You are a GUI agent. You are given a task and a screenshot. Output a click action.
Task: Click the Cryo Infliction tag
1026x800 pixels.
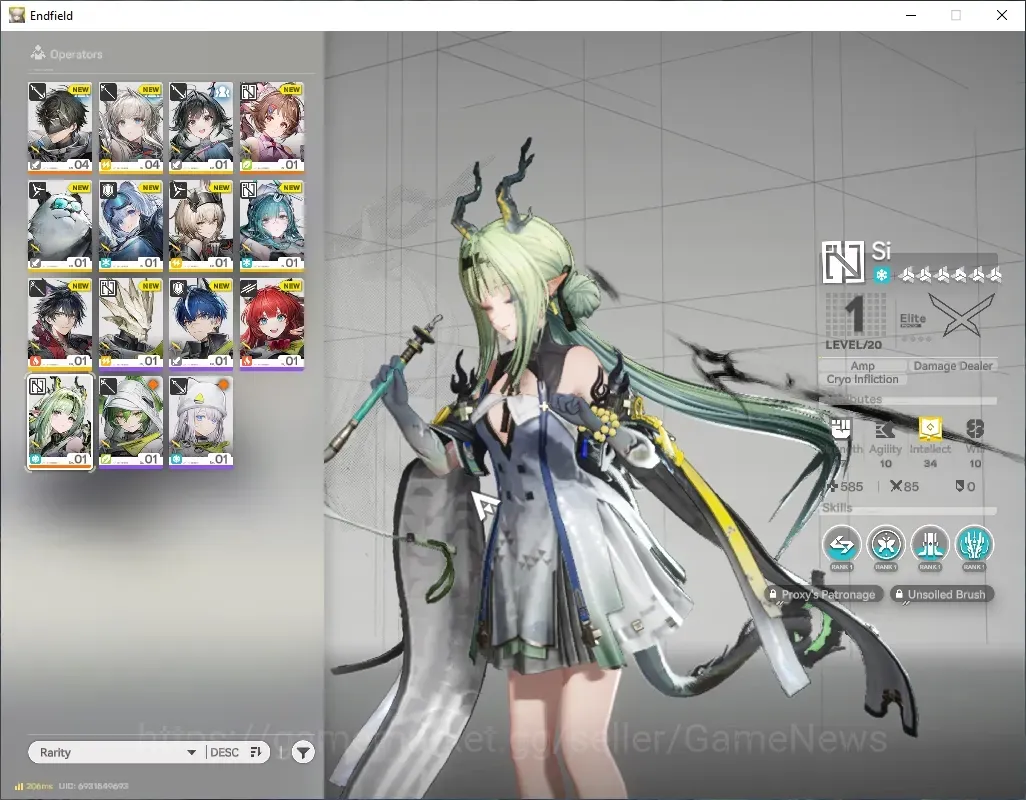(x=862, y=379)
